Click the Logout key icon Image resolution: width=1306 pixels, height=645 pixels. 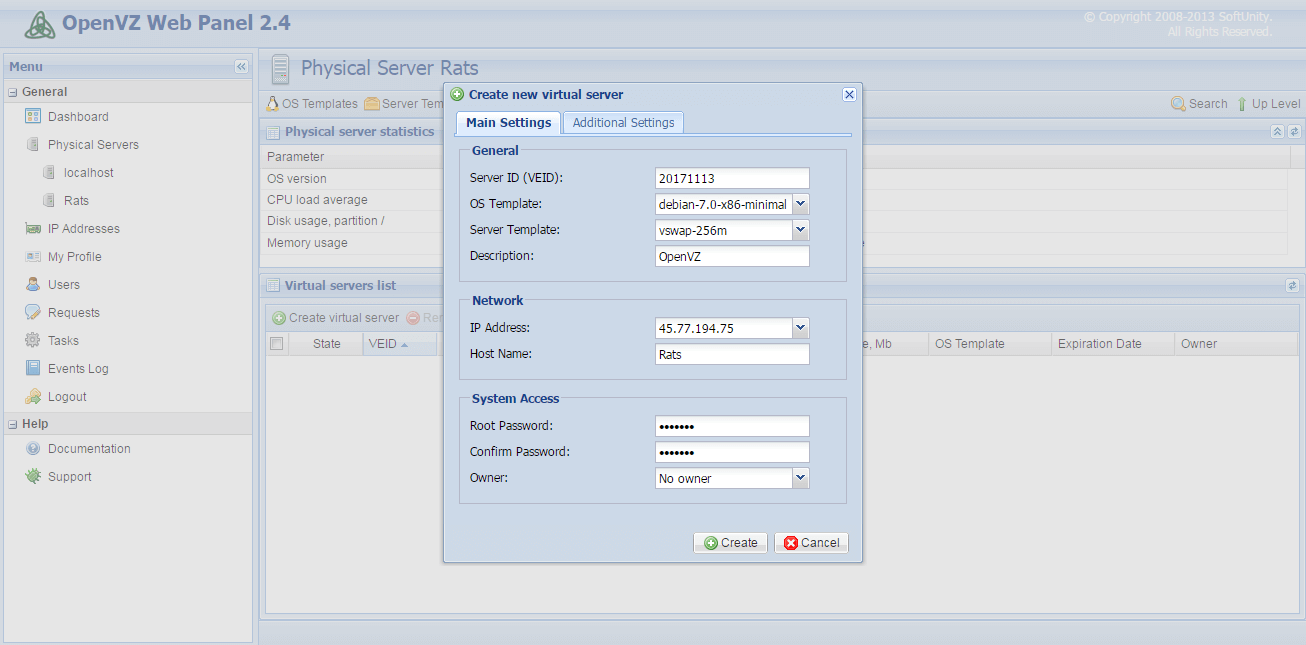coord(33,397)
